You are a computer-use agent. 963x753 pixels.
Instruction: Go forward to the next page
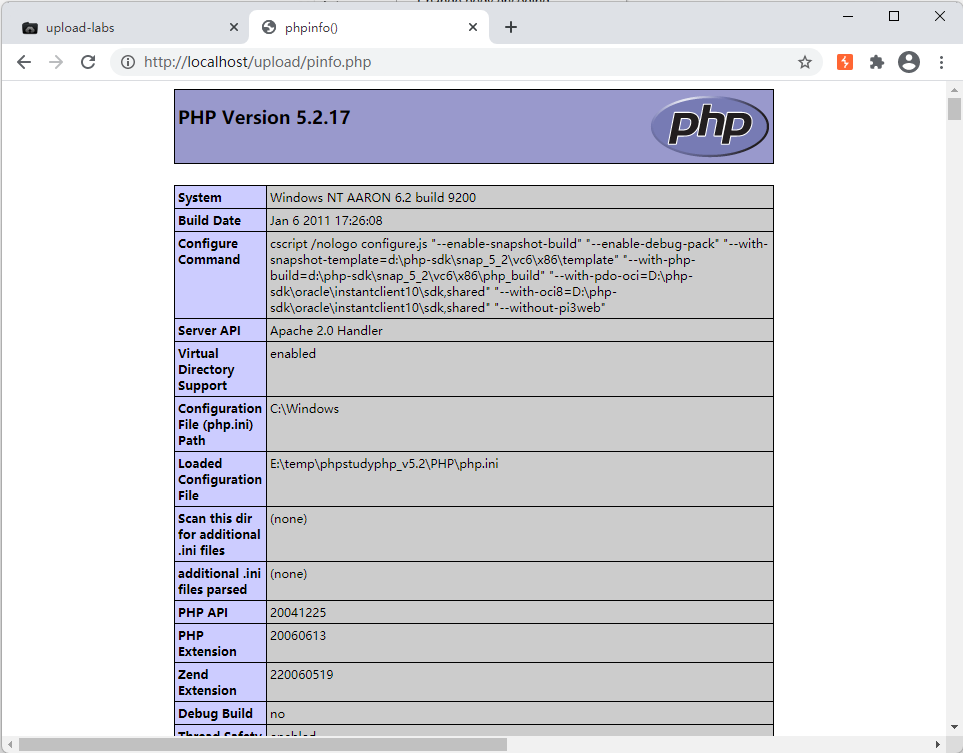(56, 62)
